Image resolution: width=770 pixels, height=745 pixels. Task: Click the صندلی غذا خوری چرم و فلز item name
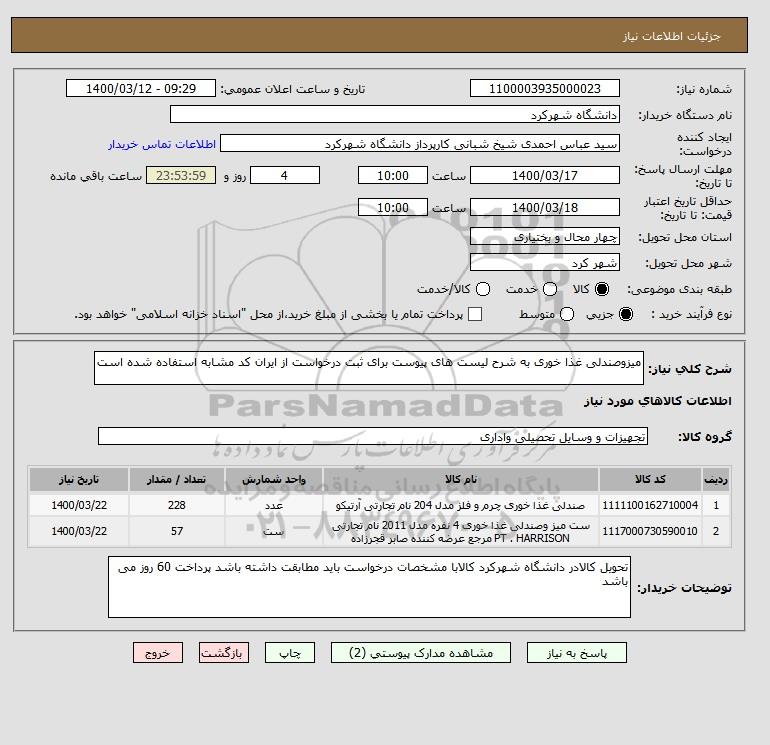[461, 505]
